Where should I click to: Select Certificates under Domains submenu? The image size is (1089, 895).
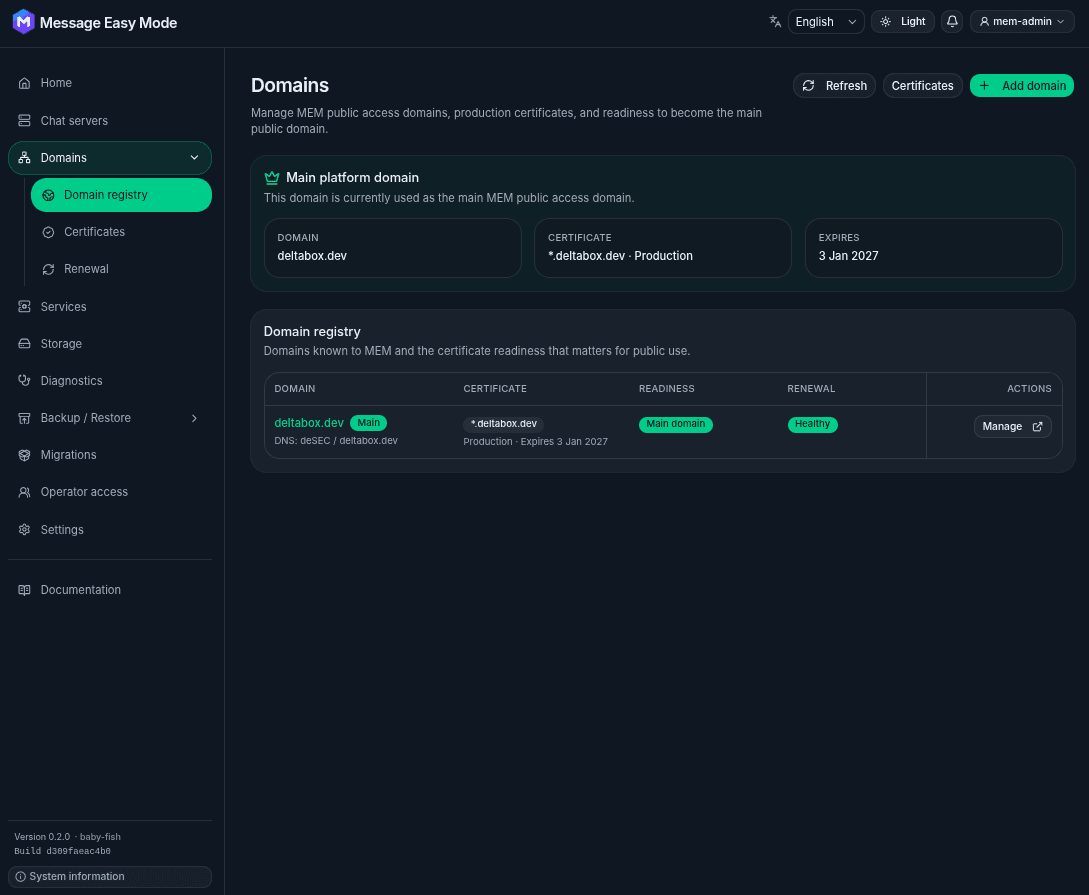122,232
